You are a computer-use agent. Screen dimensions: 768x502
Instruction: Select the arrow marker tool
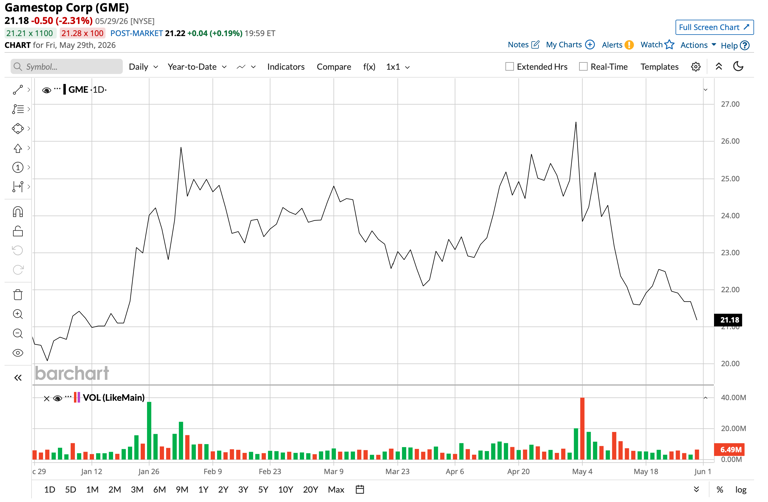18,148
